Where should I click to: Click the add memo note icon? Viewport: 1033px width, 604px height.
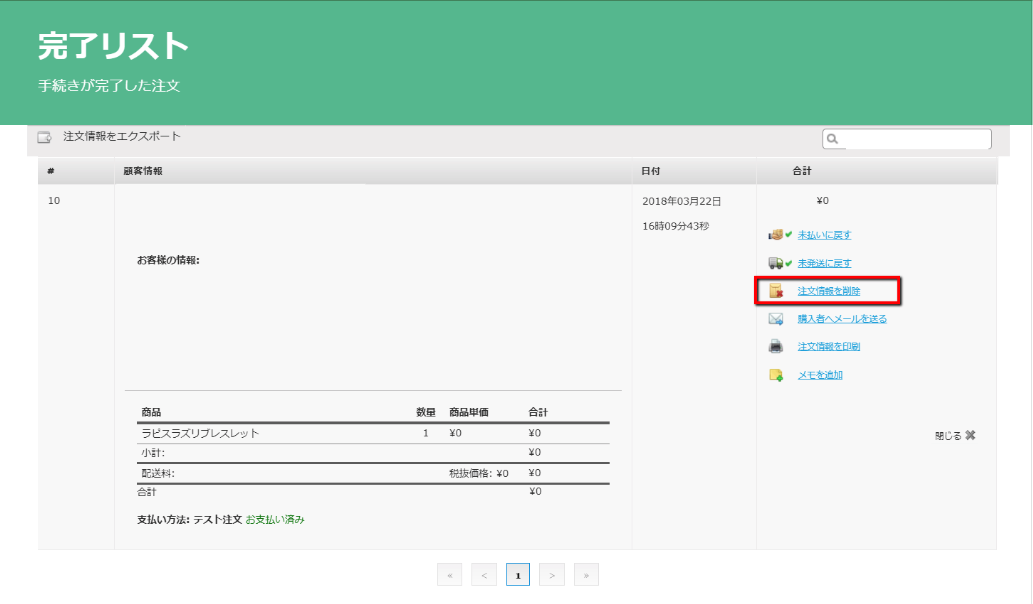[x=776, y=375]
